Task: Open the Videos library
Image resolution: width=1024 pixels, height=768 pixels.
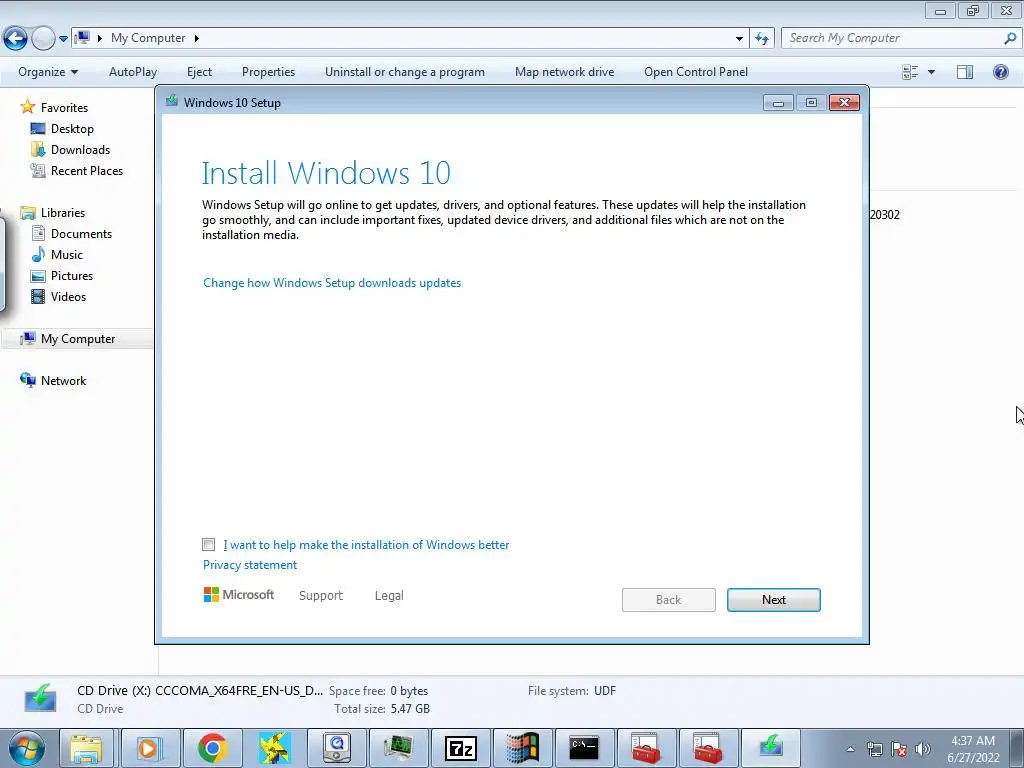Action: [68, 296]
